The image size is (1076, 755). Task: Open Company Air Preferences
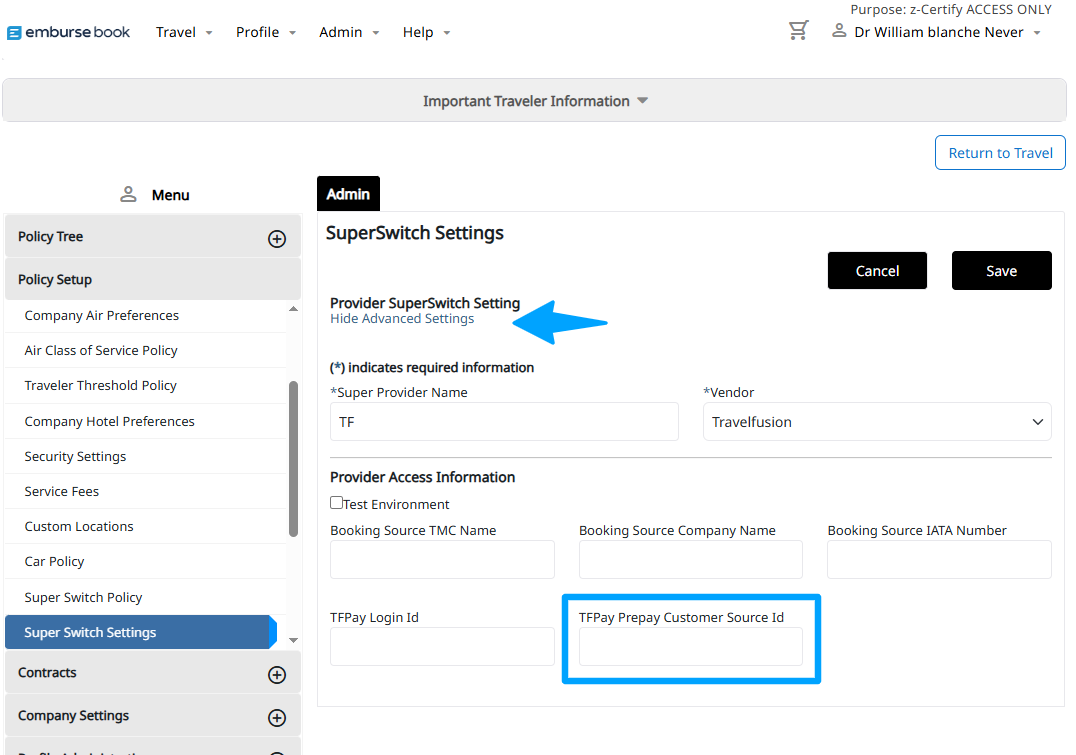click(x=102, y=315)
